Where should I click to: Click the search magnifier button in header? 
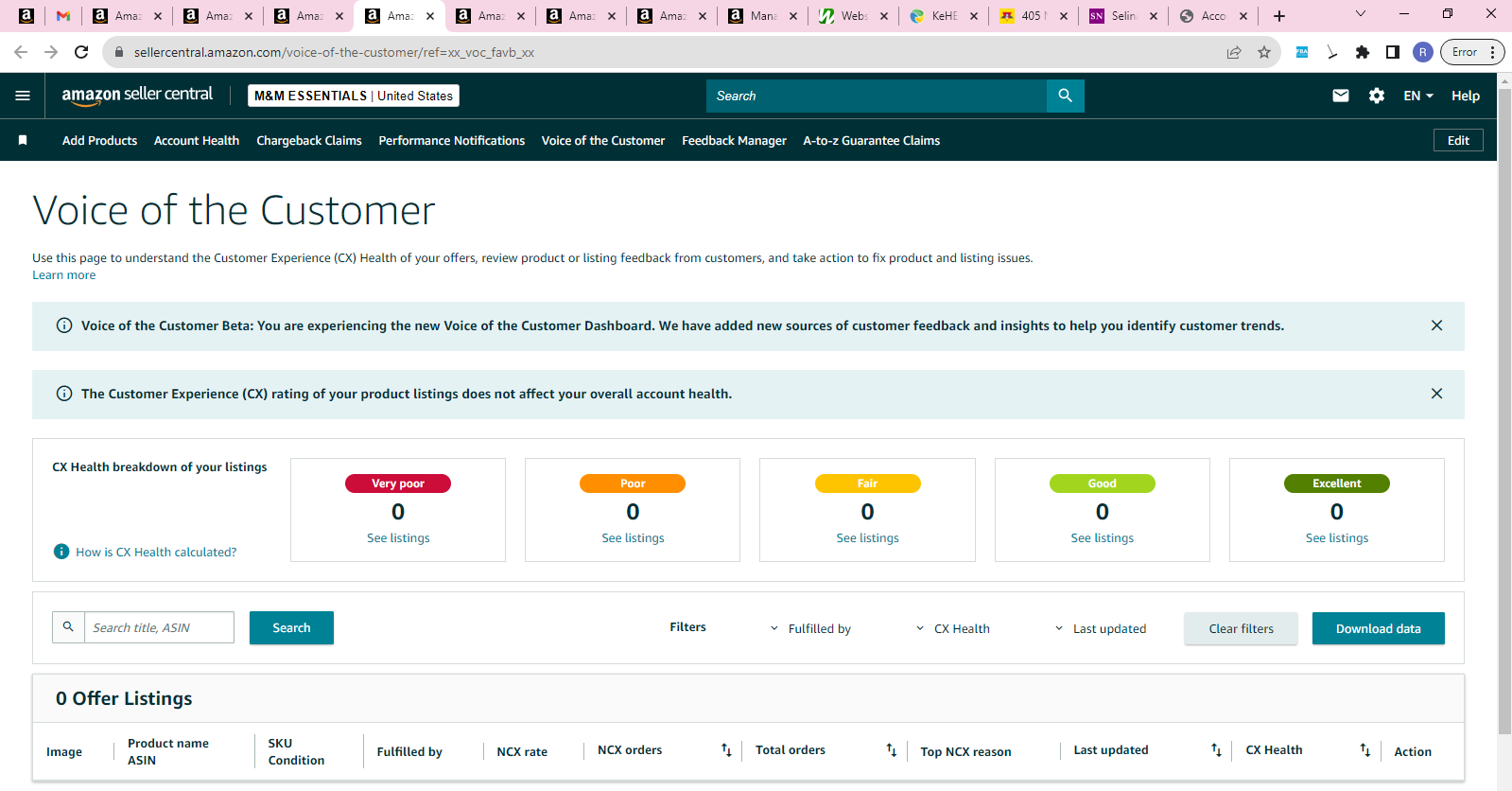pyautogui.click(x=1065, y=96)
